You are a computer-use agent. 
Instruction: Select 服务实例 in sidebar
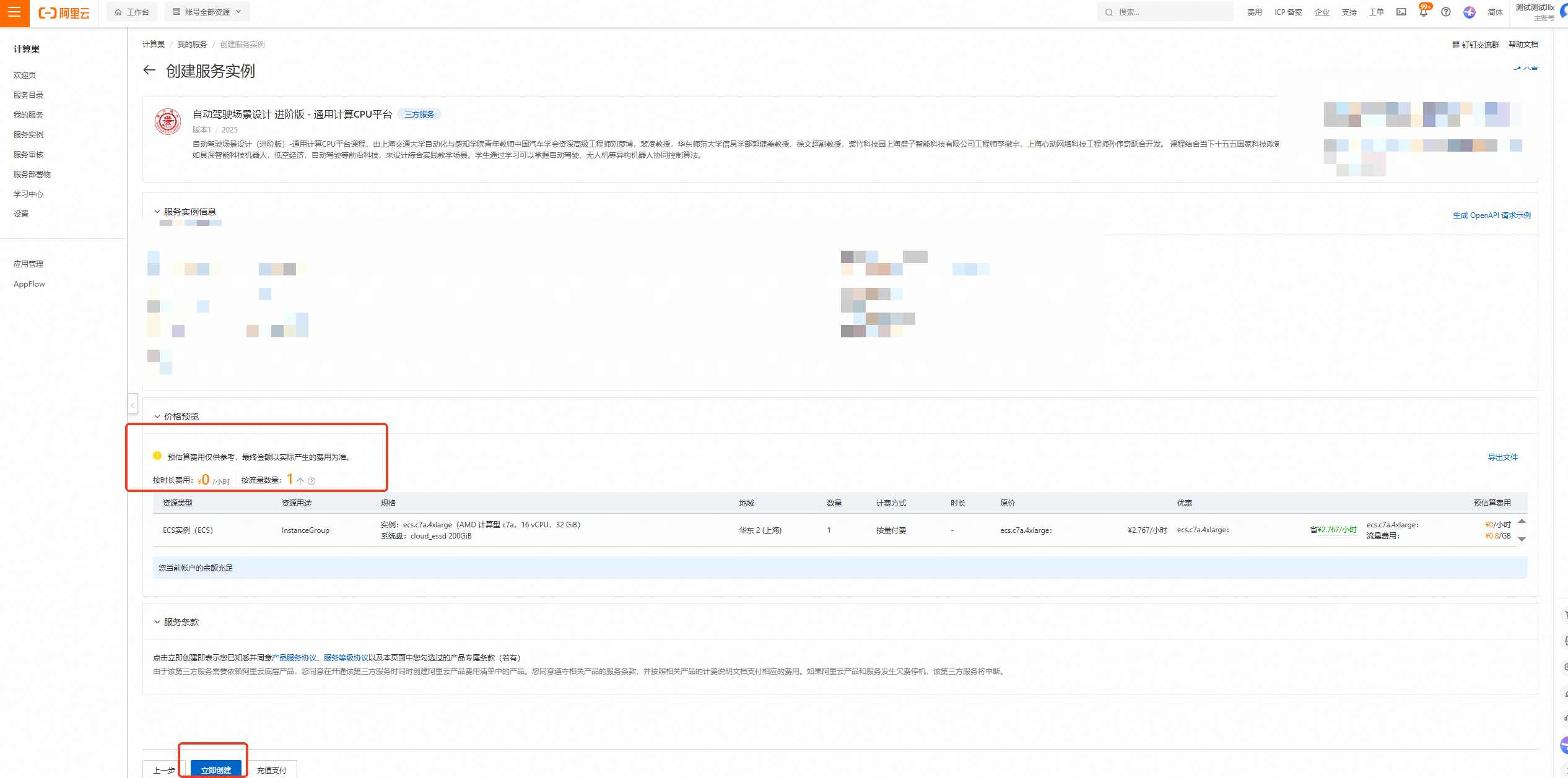(x=28, y=134)
